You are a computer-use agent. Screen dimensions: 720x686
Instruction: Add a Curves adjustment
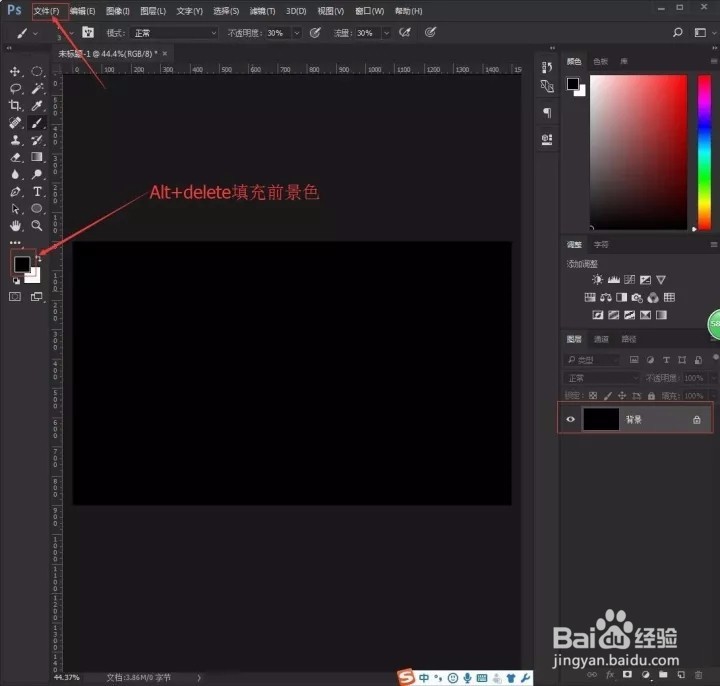[630, 280]
